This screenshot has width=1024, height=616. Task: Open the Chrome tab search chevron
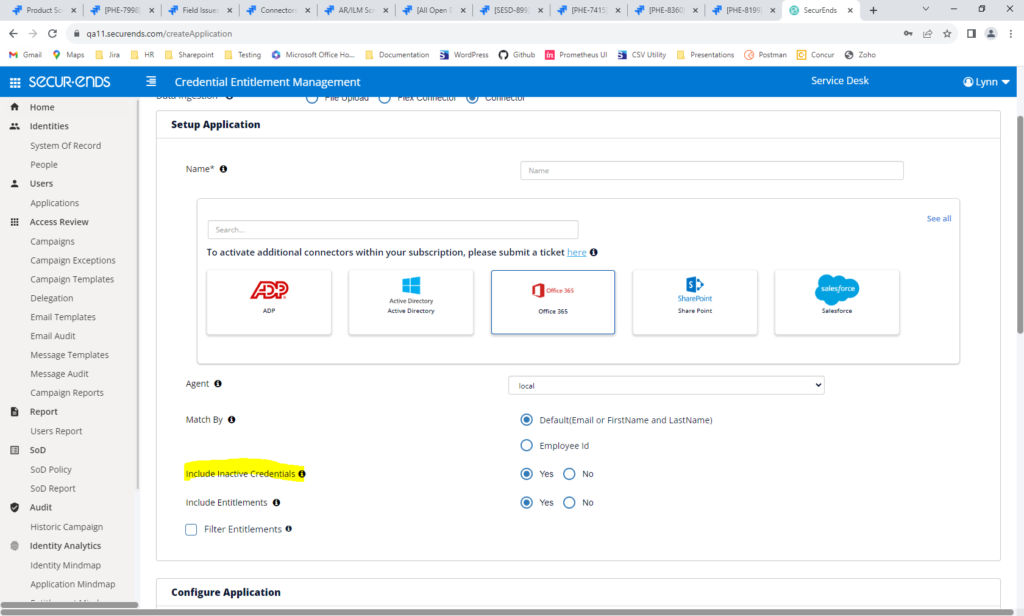[x=925, y=9]
